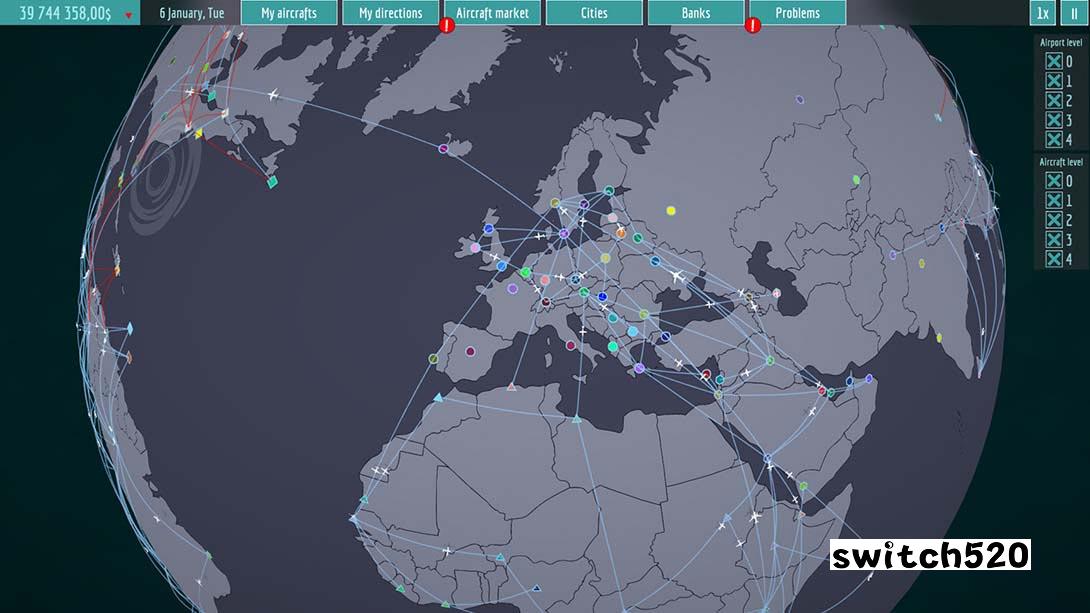Select the purple airport marker in southern Greece
Screen dimensions: 1090x613
639,368
